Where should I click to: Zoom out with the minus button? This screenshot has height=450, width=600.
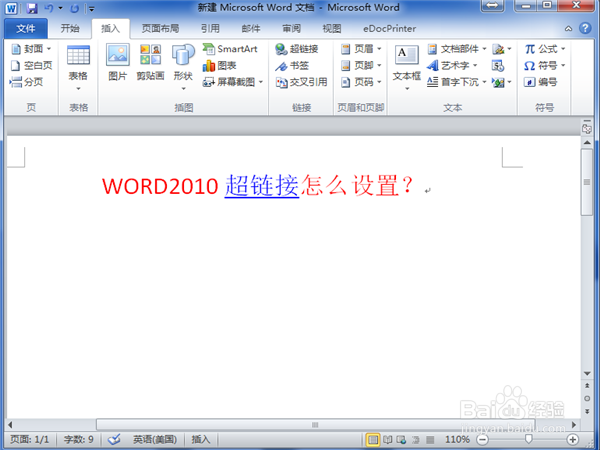pyautogui.click(x=483, y=439)
